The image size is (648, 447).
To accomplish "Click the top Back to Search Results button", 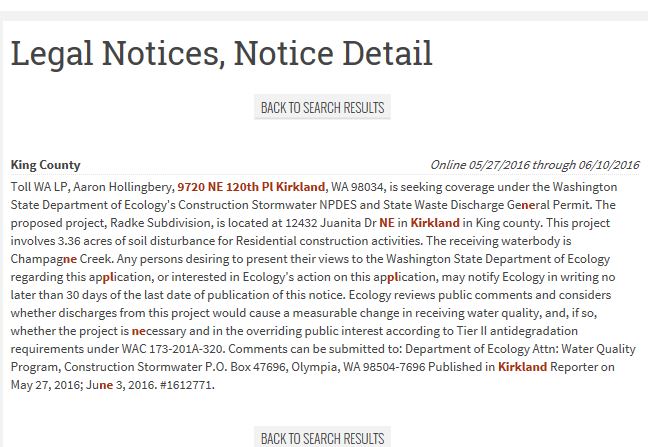I will 322,107.
